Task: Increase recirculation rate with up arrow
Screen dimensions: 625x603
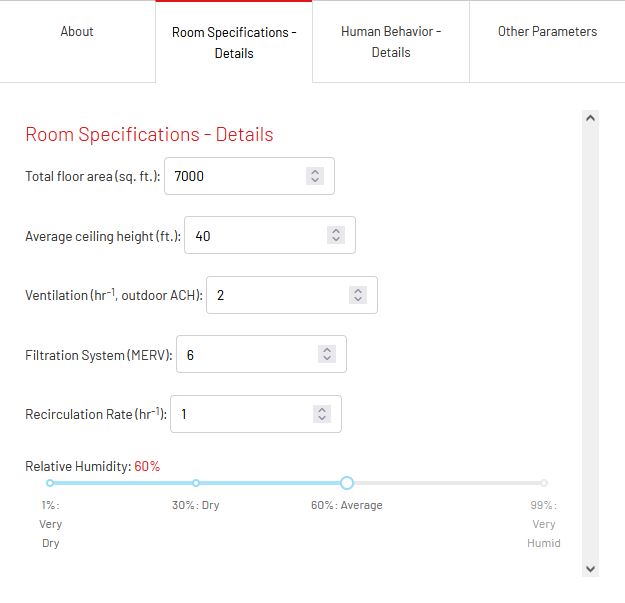Action: coord(322,410)
